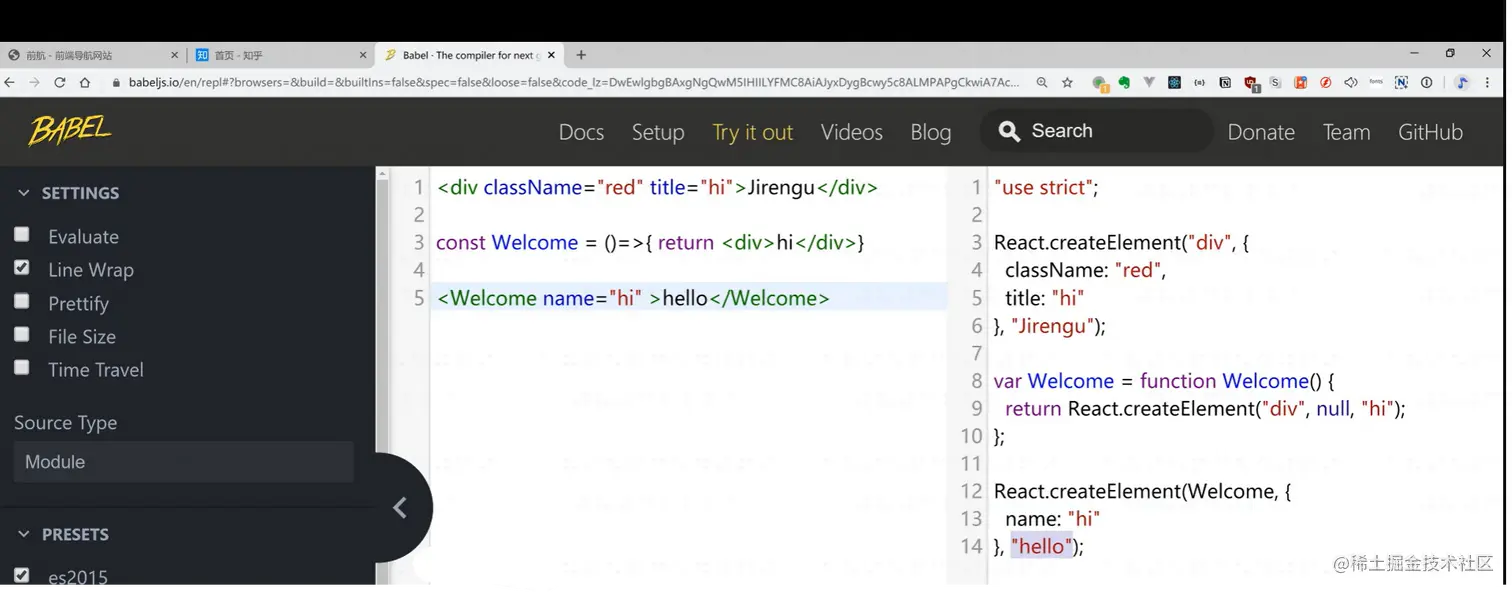The width and height of the screenshot is (1512, 592).
Task: Open the blue dashed N extension
Action: click(x=1401, y=83)
